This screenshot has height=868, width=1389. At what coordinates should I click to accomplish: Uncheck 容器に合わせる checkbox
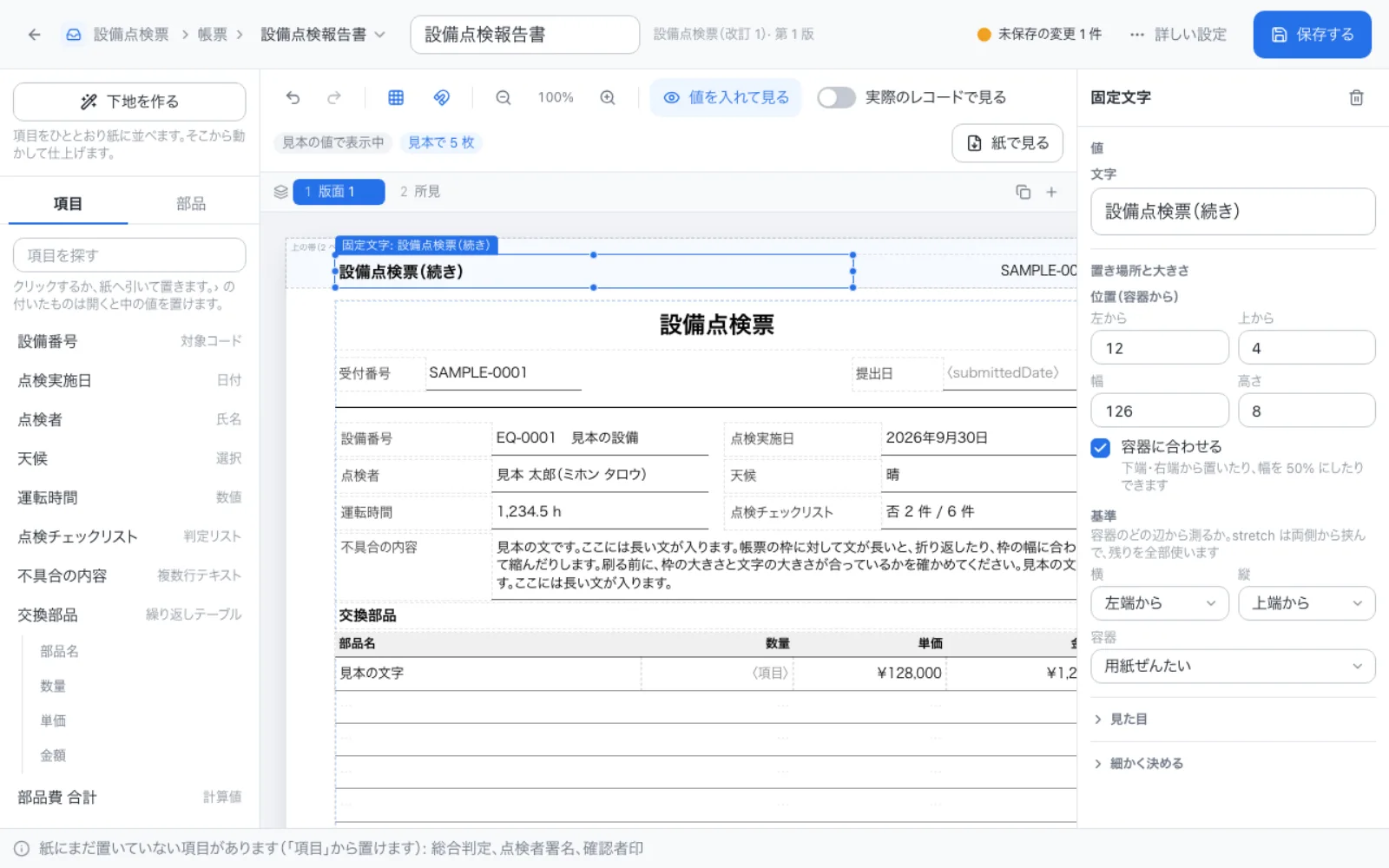pos(1101,448)
